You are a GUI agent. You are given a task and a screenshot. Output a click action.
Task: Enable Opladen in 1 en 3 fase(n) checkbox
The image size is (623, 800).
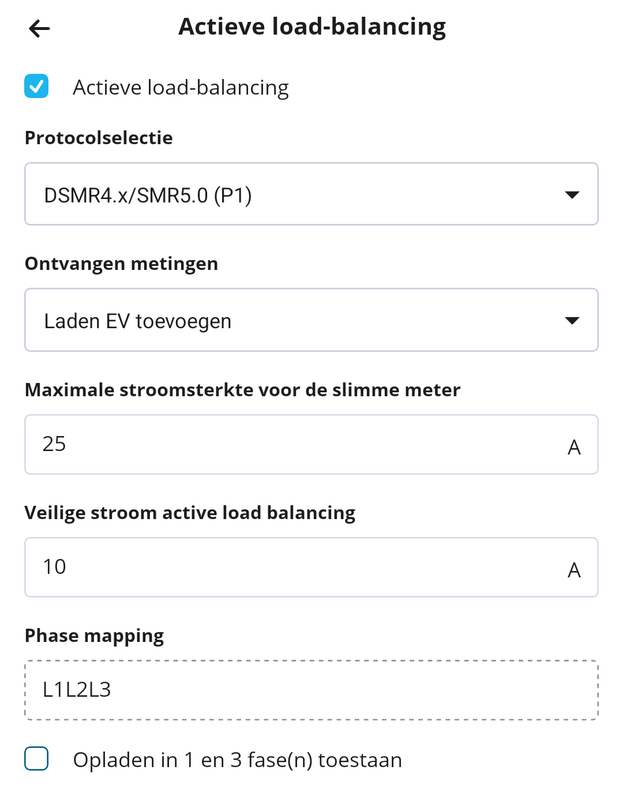[37, 760]
